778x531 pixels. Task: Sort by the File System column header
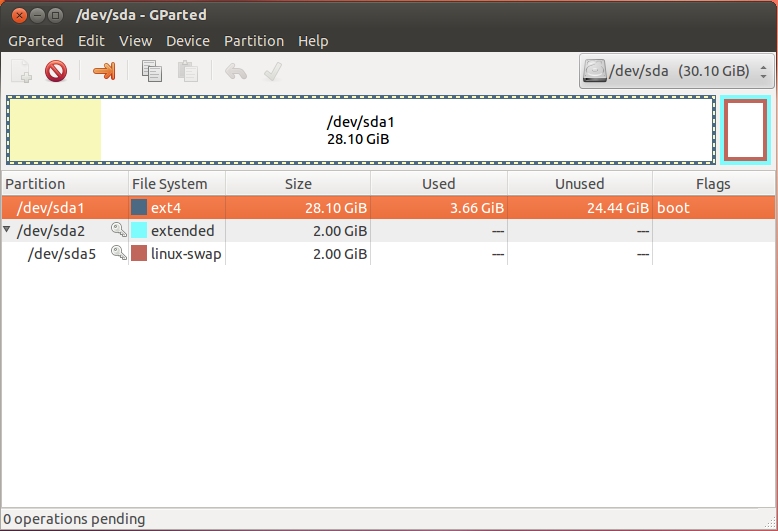coord(177,184)
